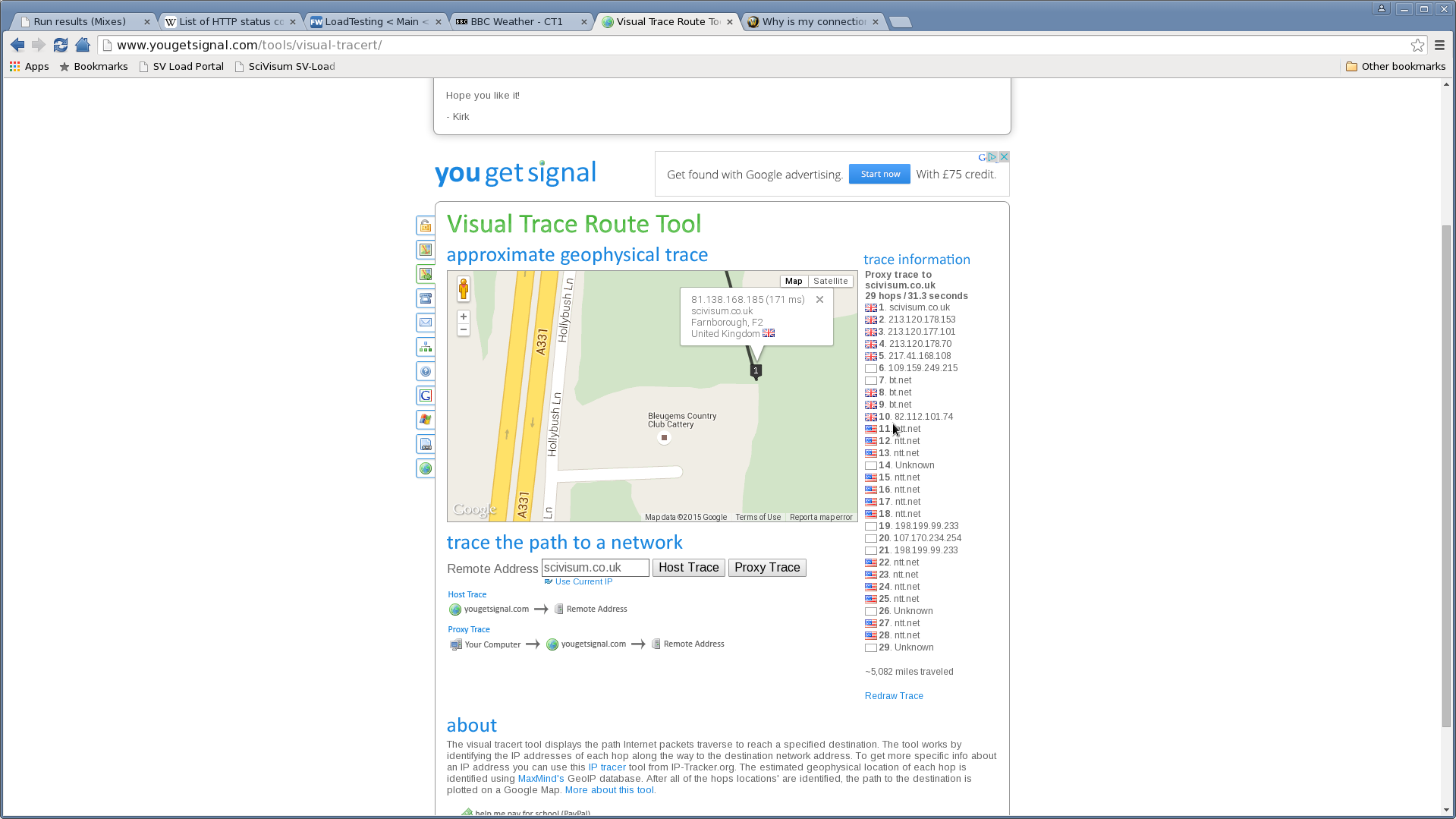Viewport: 1456px width, 819px height.
Task: Open map Terms of Use link
Action: click(758, 517)
